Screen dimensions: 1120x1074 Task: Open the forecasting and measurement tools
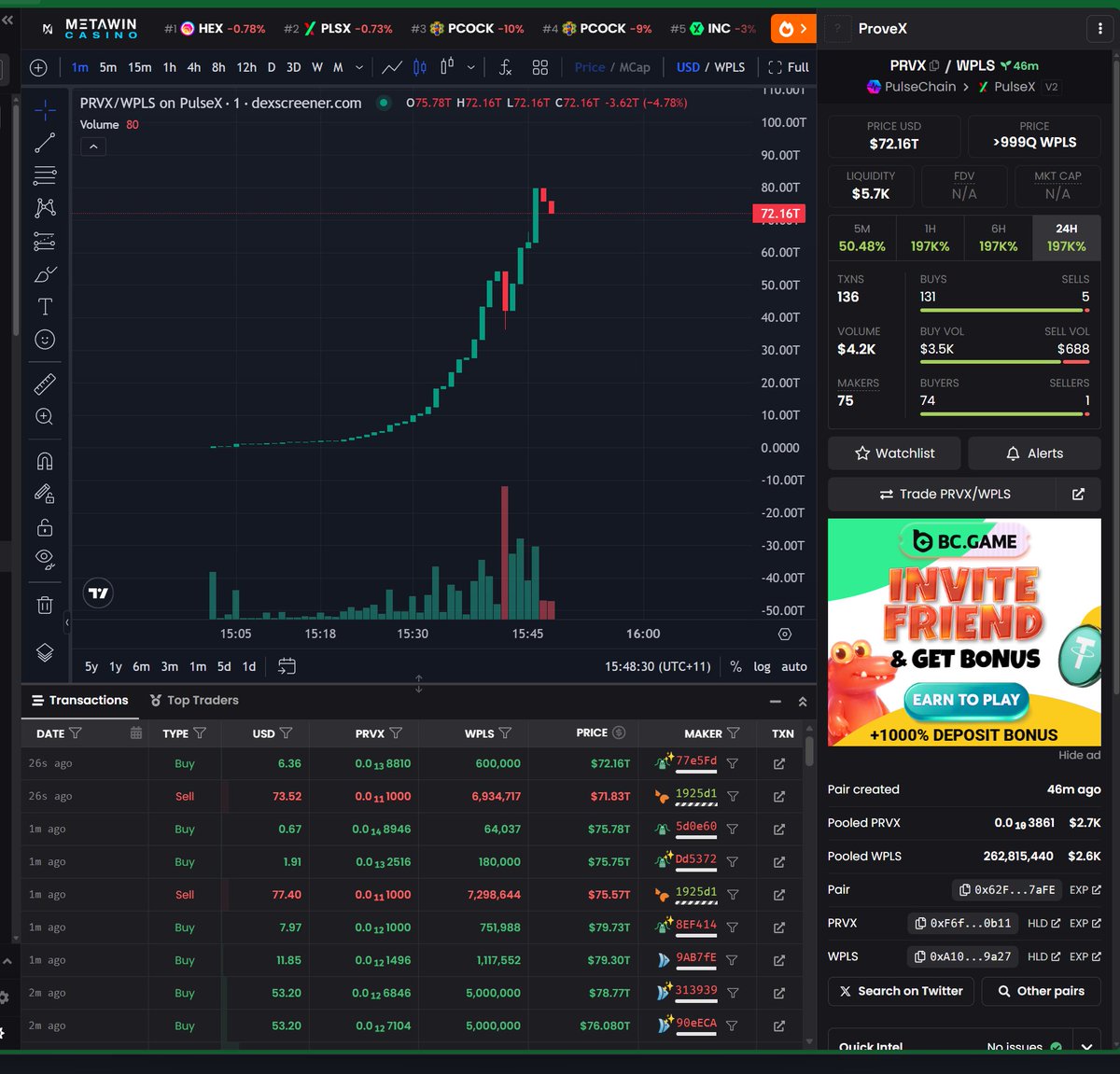tap(45, 242)
